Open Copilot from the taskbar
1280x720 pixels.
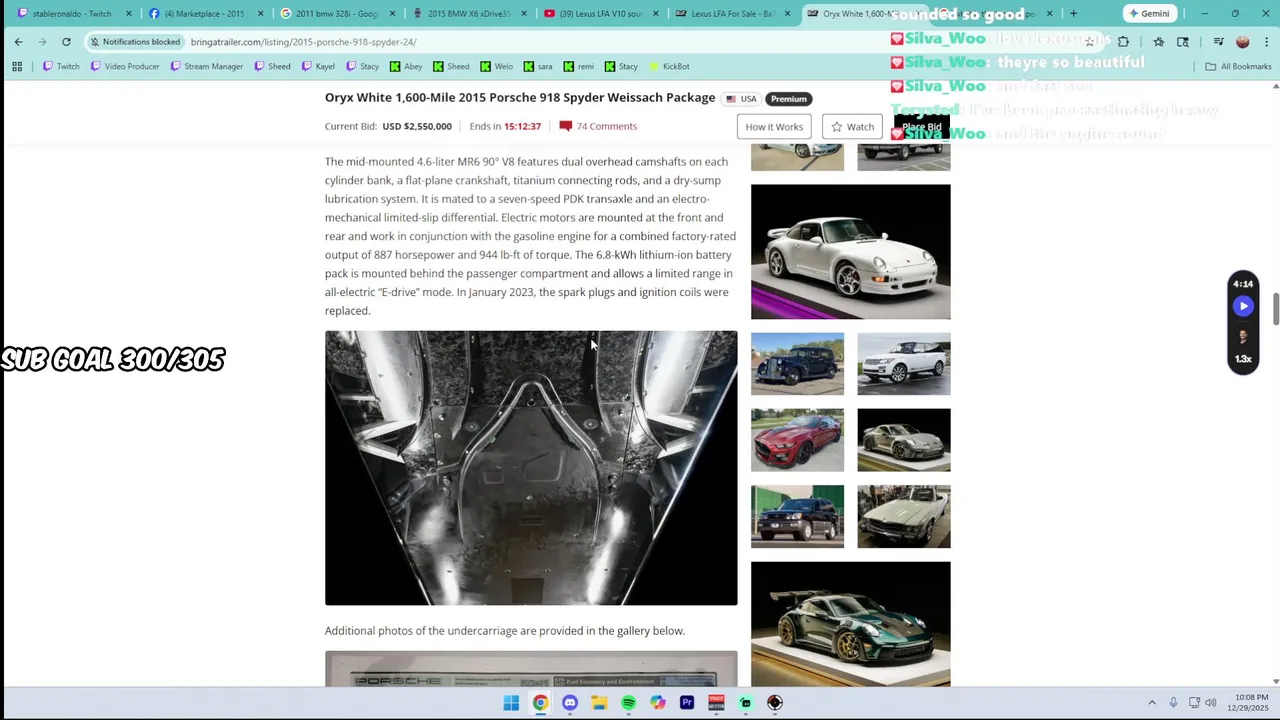(x=657, y=703)
